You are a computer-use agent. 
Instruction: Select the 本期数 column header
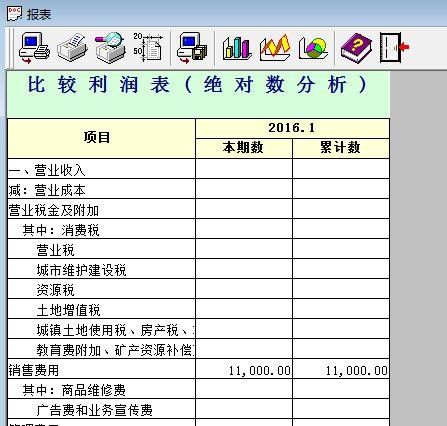[x=244, y=148]
